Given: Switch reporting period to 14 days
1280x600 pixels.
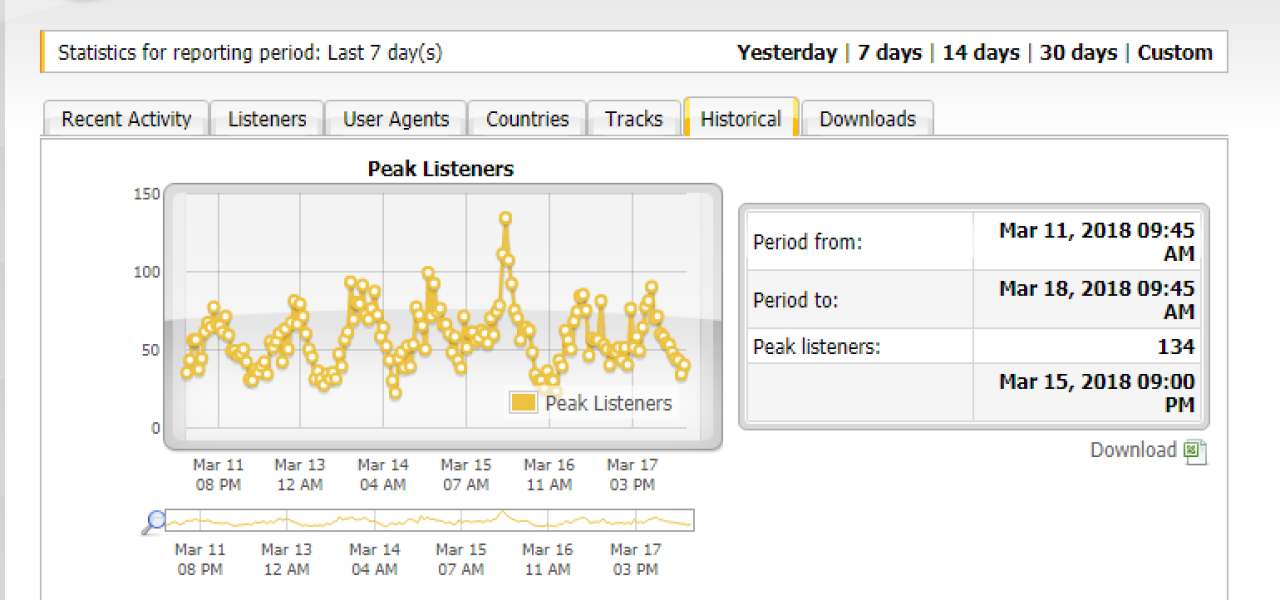Looking at the screenshot, I should pyautogui.click(x=980, y=53).
